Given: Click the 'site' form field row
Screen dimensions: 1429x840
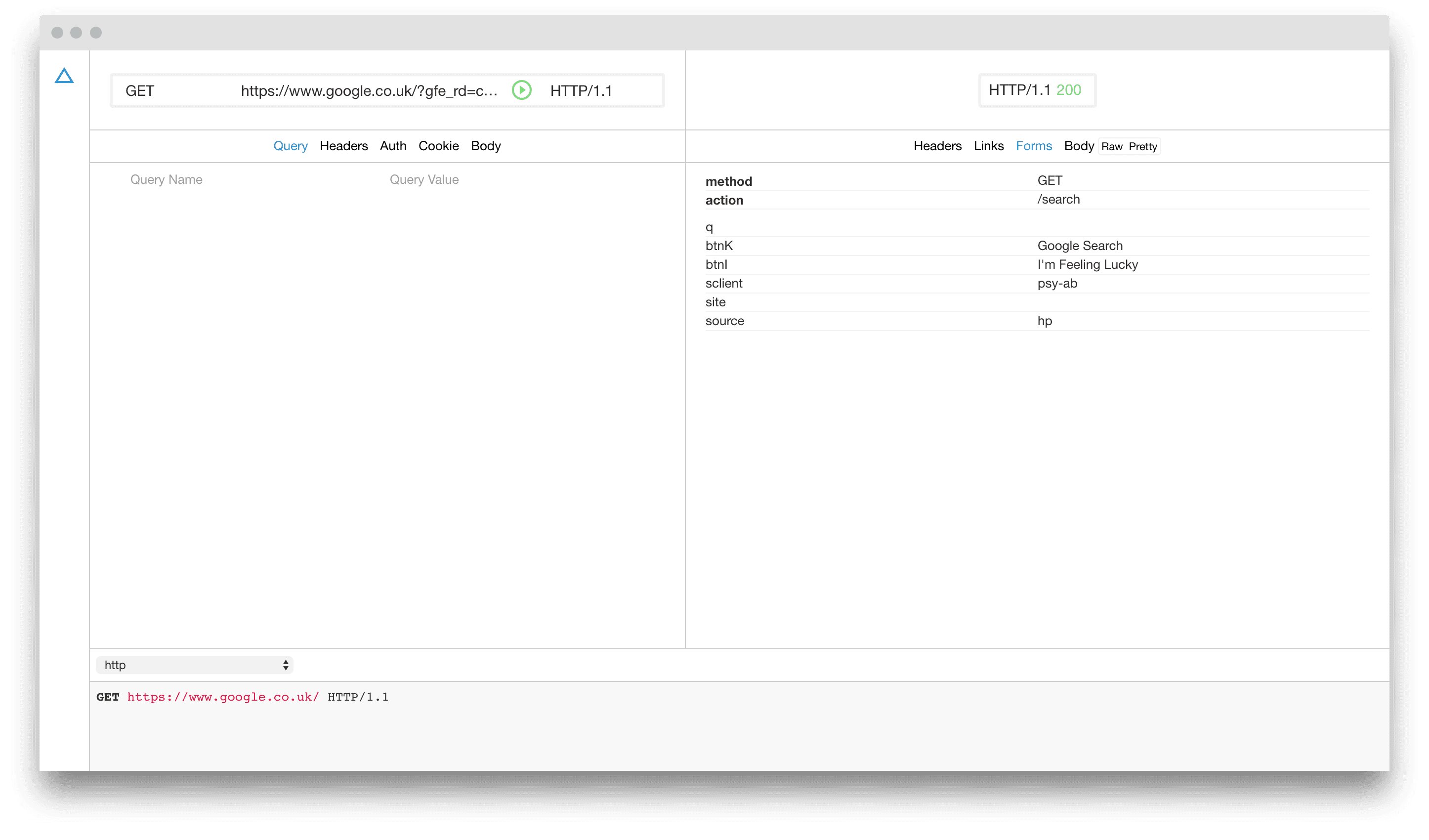Looking at the screenshot, I should coord(1037,302).
